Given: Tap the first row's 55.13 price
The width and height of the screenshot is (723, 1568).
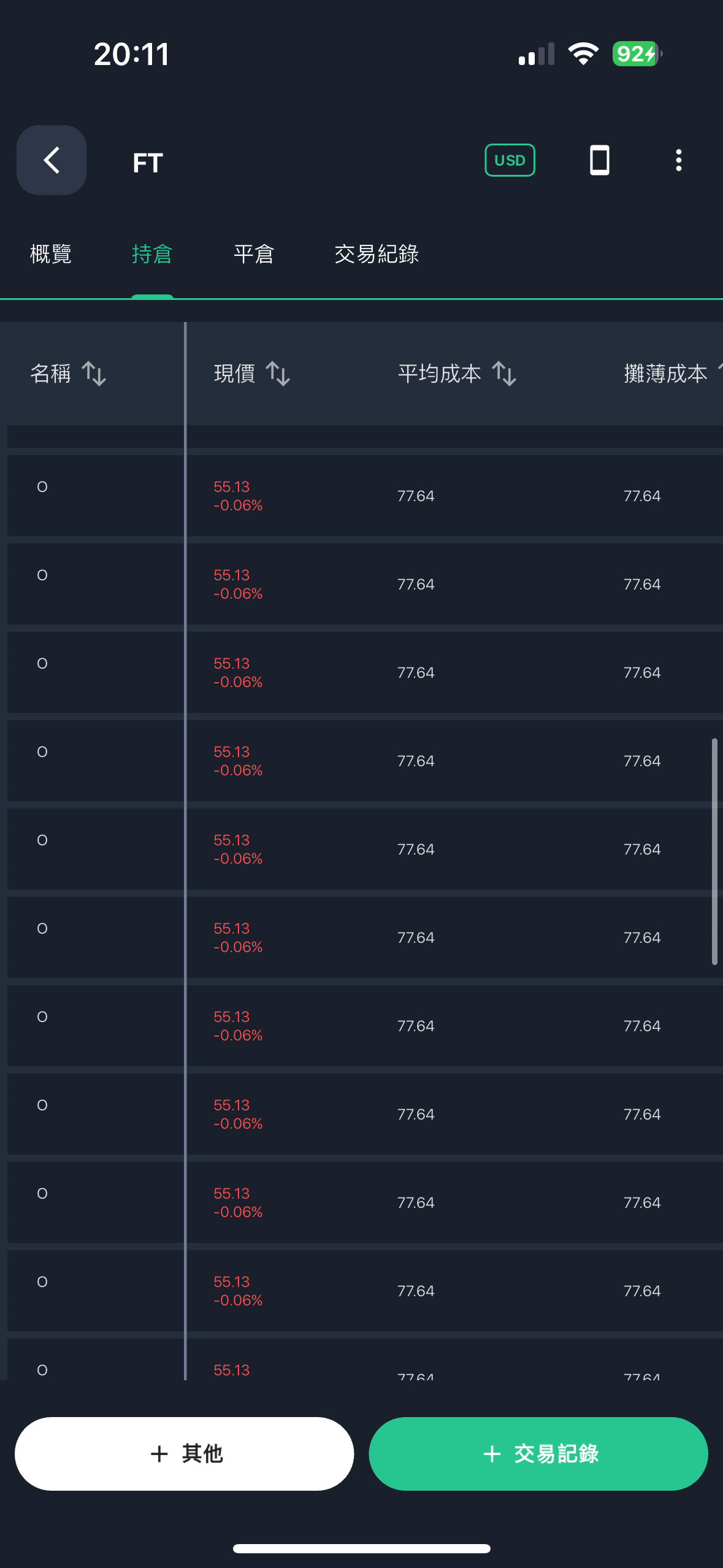Looking at the screenshot, I should click(232, 487).
